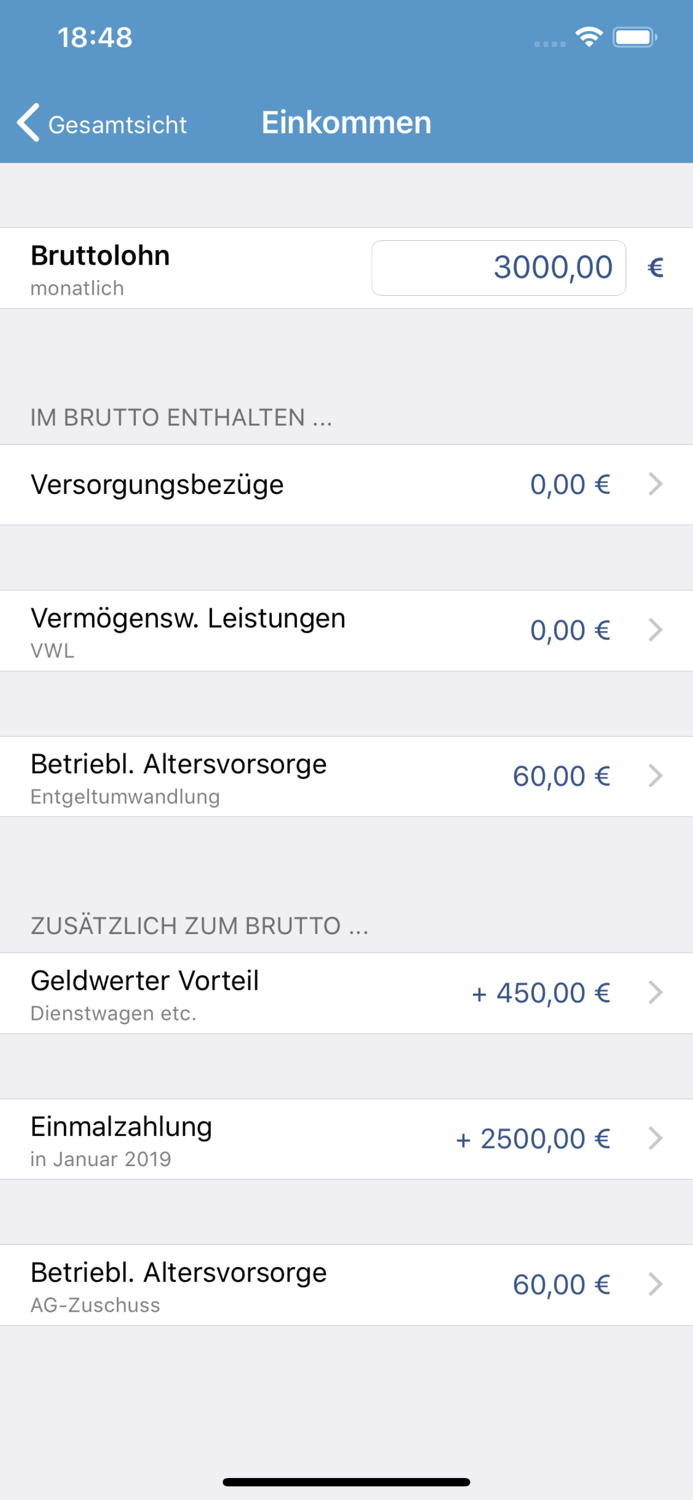Tap the back chevron icon

click(x=25, y=123)
